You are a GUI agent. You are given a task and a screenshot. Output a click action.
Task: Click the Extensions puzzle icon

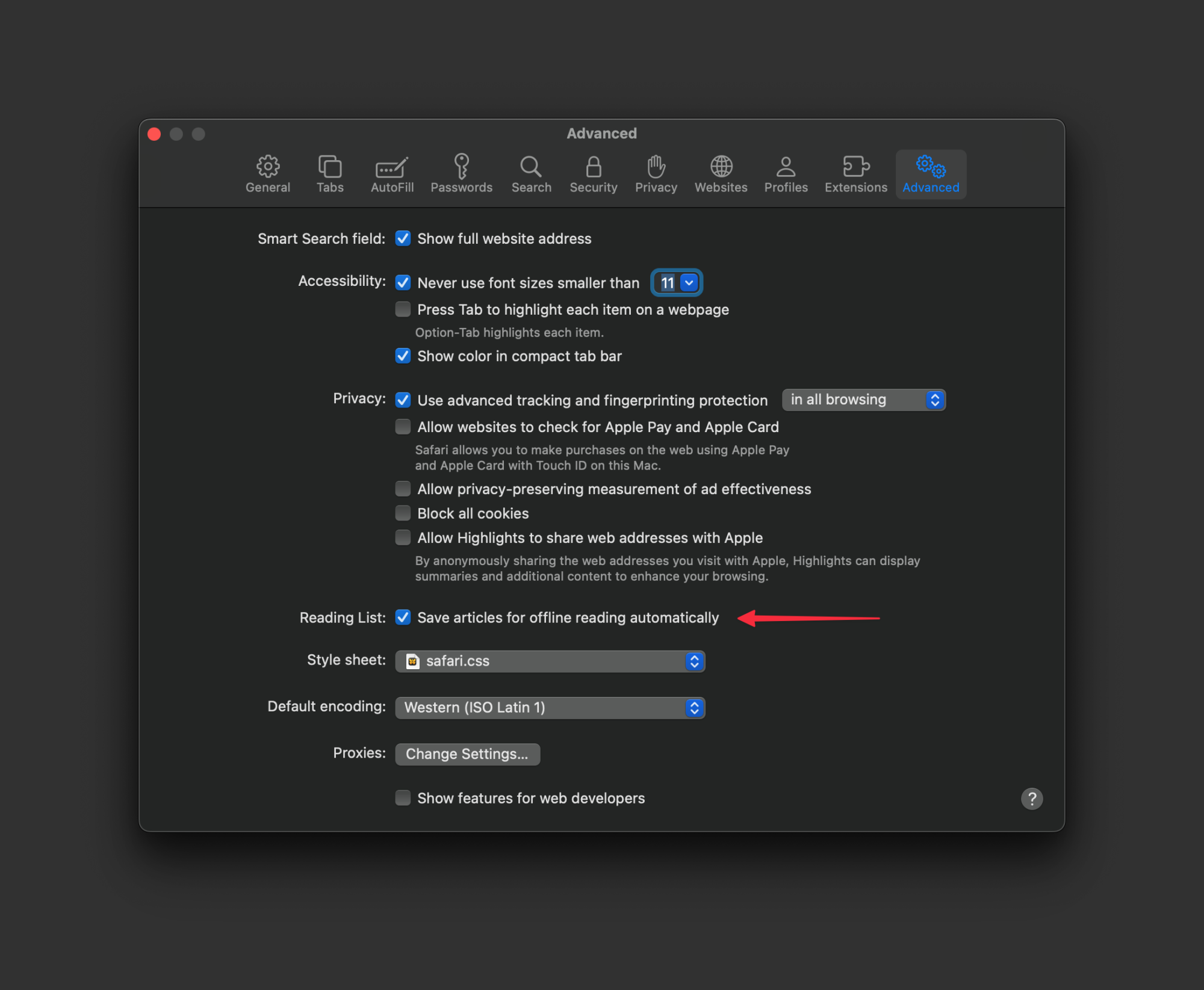pyautogui.click(x=855, y=174)
